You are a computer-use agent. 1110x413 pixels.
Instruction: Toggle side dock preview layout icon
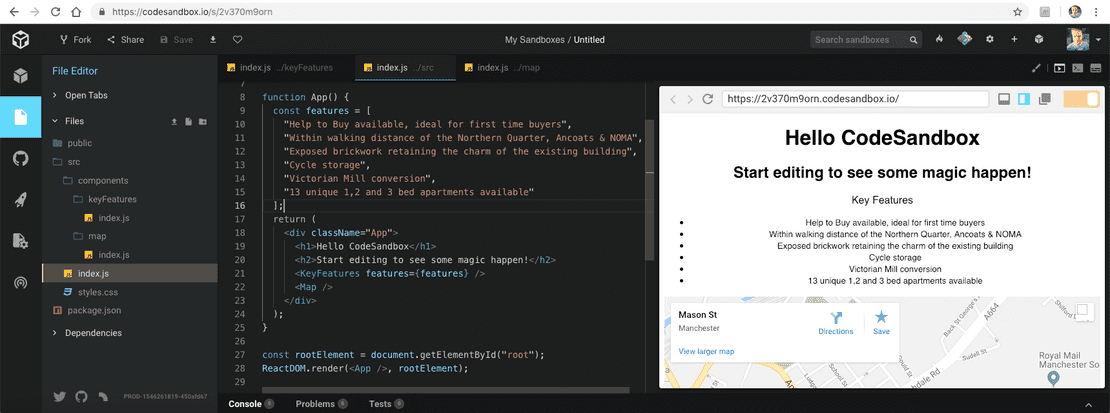1023,99
